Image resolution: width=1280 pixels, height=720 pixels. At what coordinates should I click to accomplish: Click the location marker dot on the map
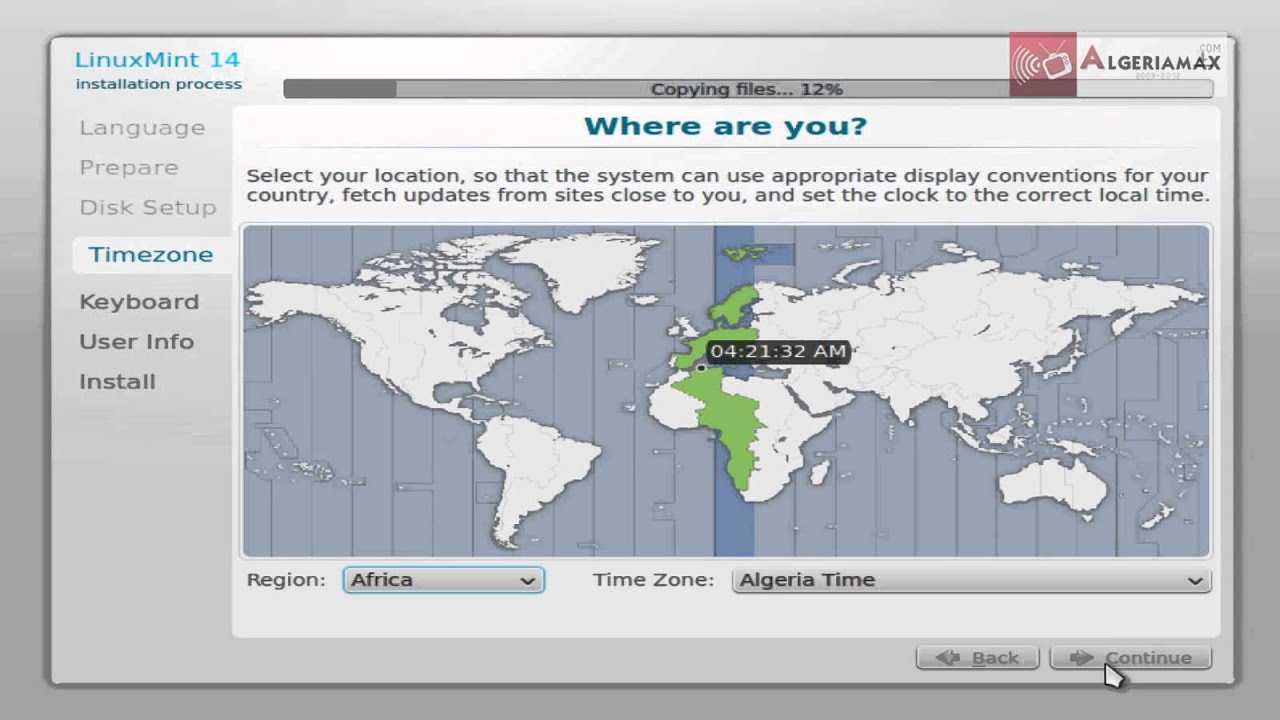coord(701,368)
